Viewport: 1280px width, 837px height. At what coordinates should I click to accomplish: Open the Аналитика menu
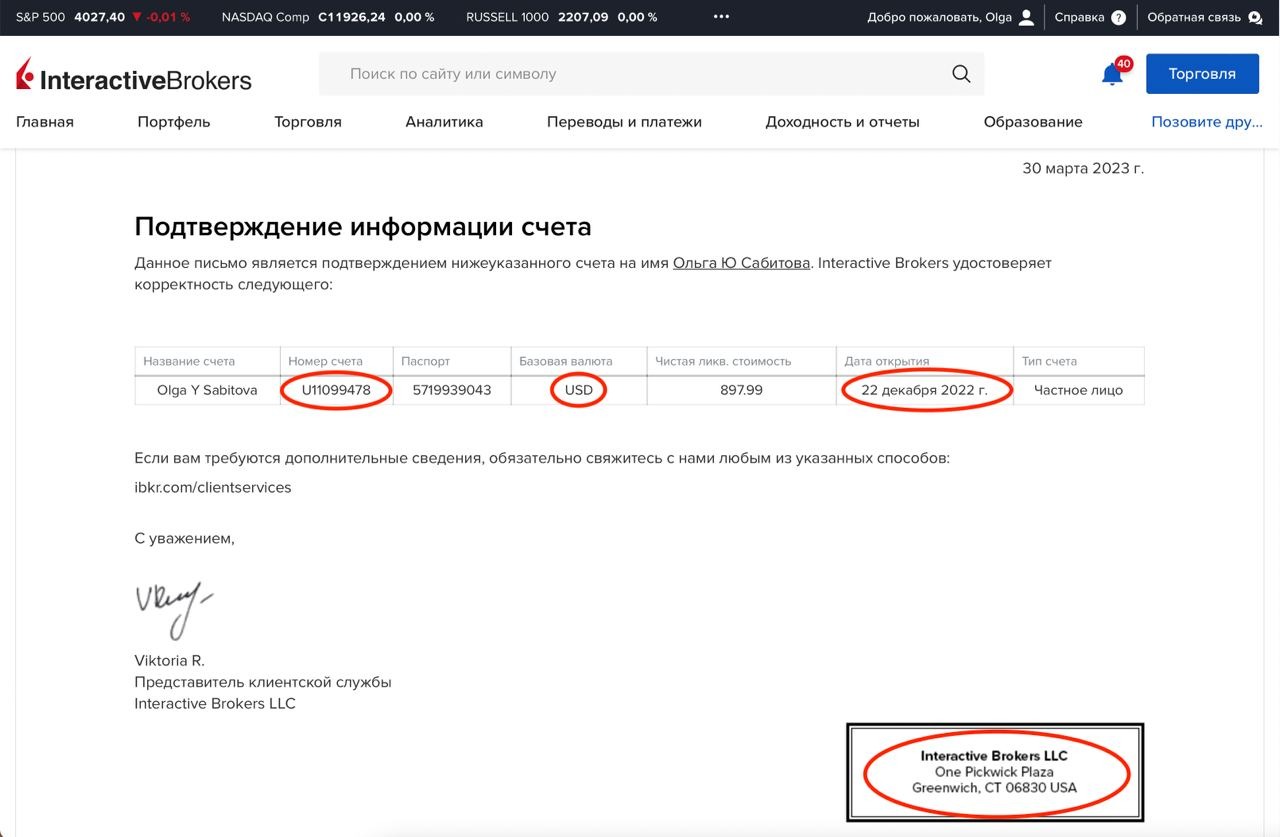(x=444, y=122)
